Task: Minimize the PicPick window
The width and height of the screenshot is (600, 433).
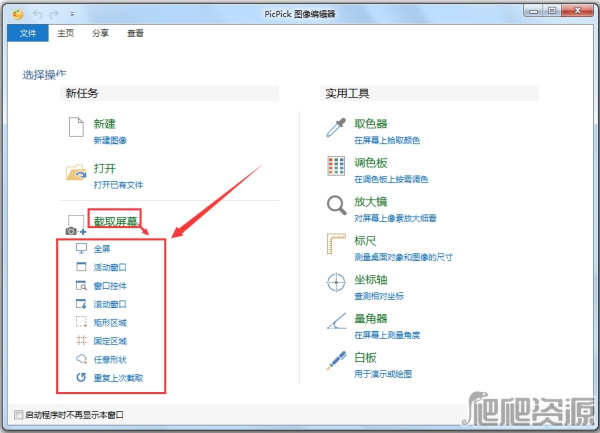Action: [533, 11]
